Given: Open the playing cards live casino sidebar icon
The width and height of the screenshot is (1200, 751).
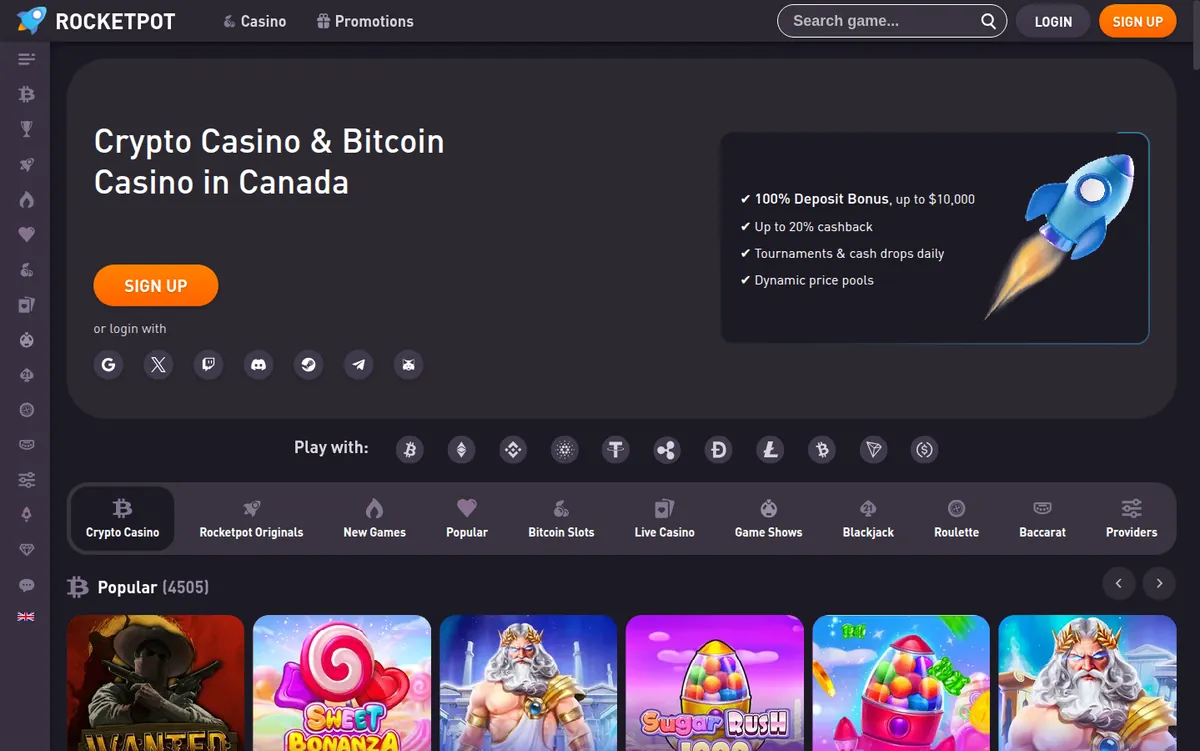Looking at the screenshot, I should [x=27, y=305].
